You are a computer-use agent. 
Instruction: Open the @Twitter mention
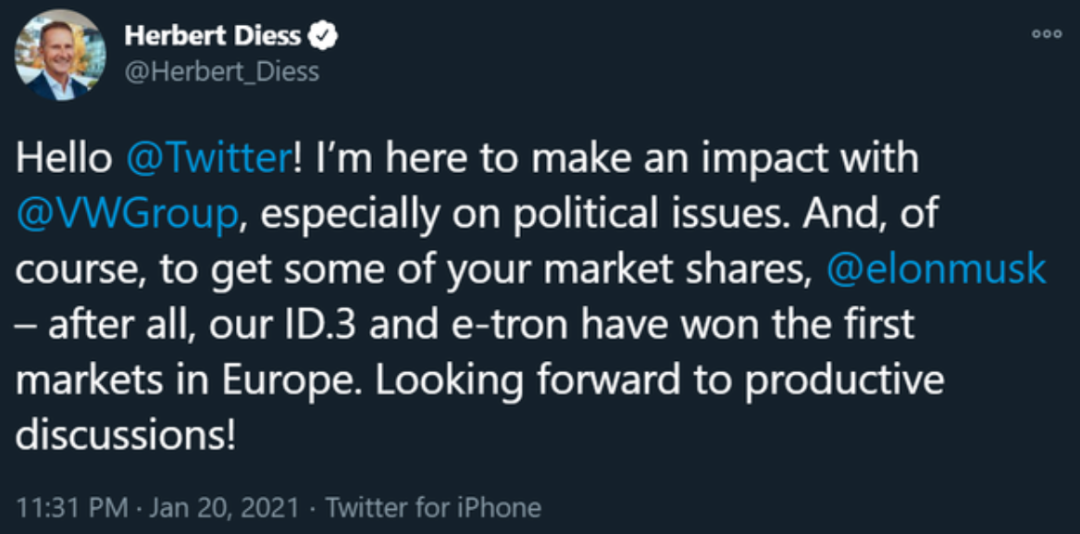209,159
